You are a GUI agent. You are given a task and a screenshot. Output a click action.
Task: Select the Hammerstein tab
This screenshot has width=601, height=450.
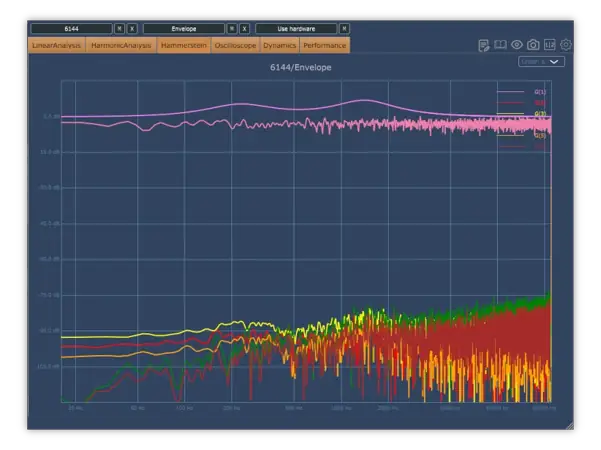pos(184,45)
